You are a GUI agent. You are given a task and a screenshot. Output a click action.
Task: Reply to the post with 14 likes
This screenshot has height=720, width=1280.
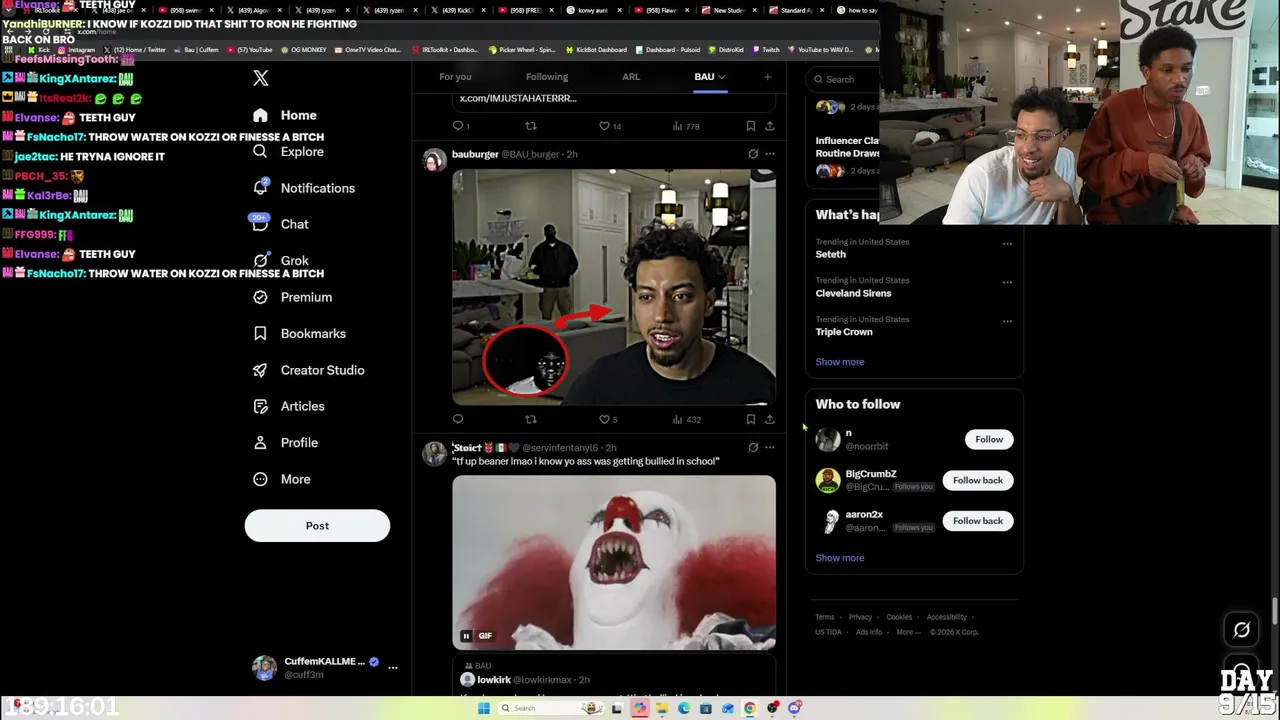(460, 126)
